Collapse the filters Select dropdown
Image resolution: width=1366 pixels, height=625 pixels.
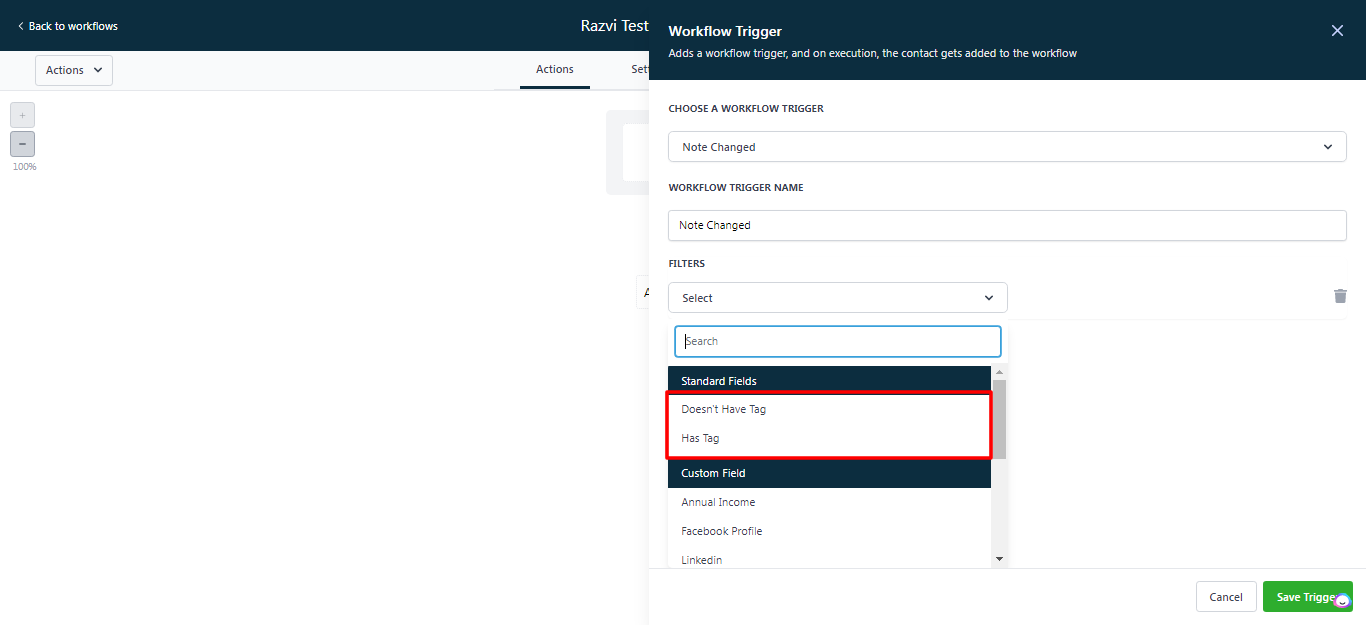point(837,298)
